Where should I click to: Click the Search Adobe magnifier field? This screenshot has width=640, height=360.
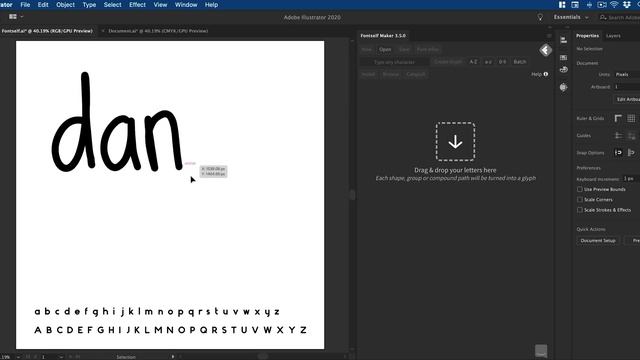[x=620, y=17]
